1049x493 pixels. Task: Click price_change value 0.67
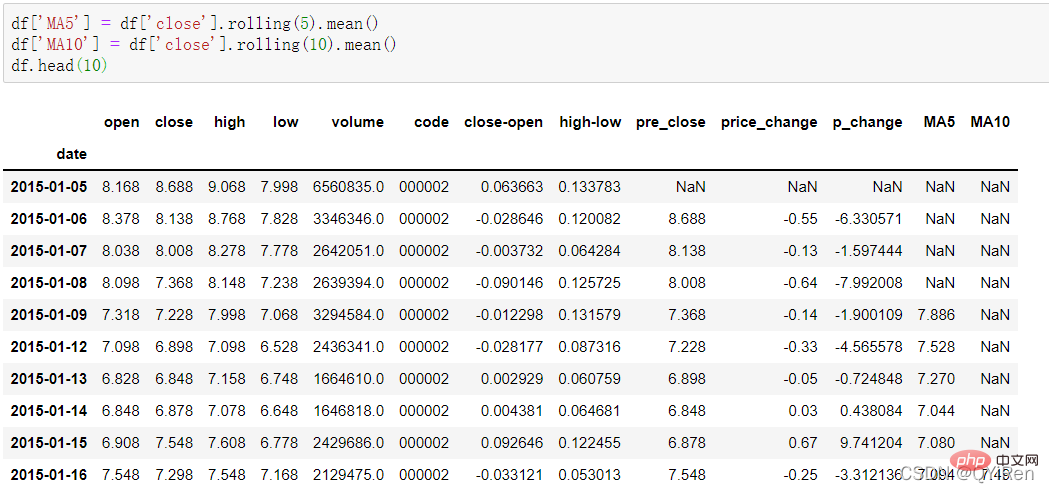(x=804, y=443)
